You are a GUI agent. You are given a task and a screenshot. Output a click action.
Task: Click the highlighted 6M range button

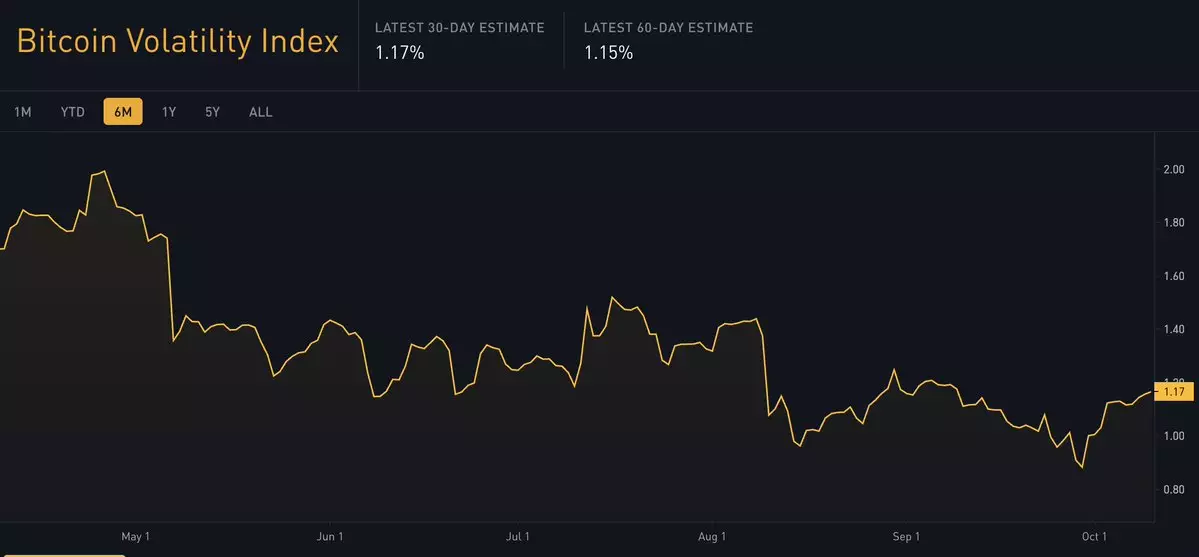pos(123,112)
